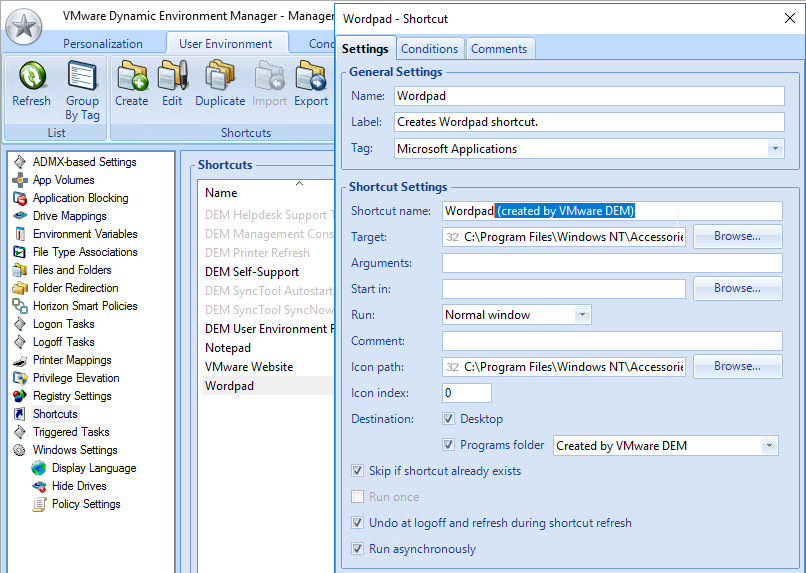Image resolution: width=806 pixels, height=573 pixels.
Task: Switch to the Personalization ribbon tab
Action: [x=103, y=44]
